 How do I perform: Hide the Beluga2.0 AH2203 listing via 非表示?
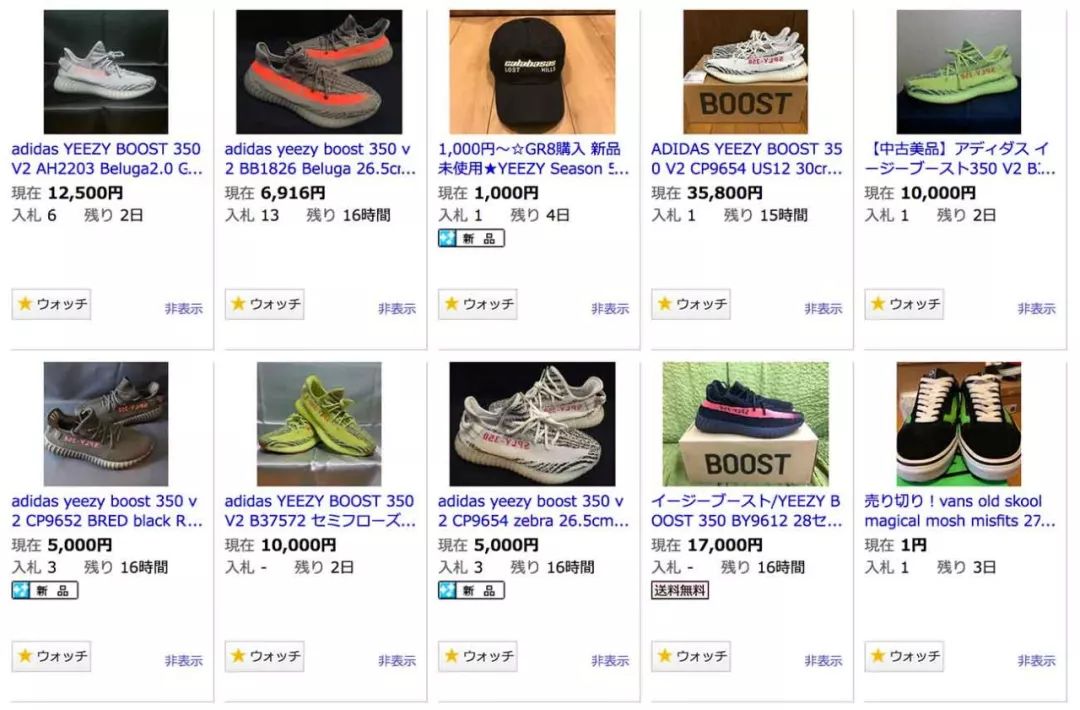tap(184, 309)
